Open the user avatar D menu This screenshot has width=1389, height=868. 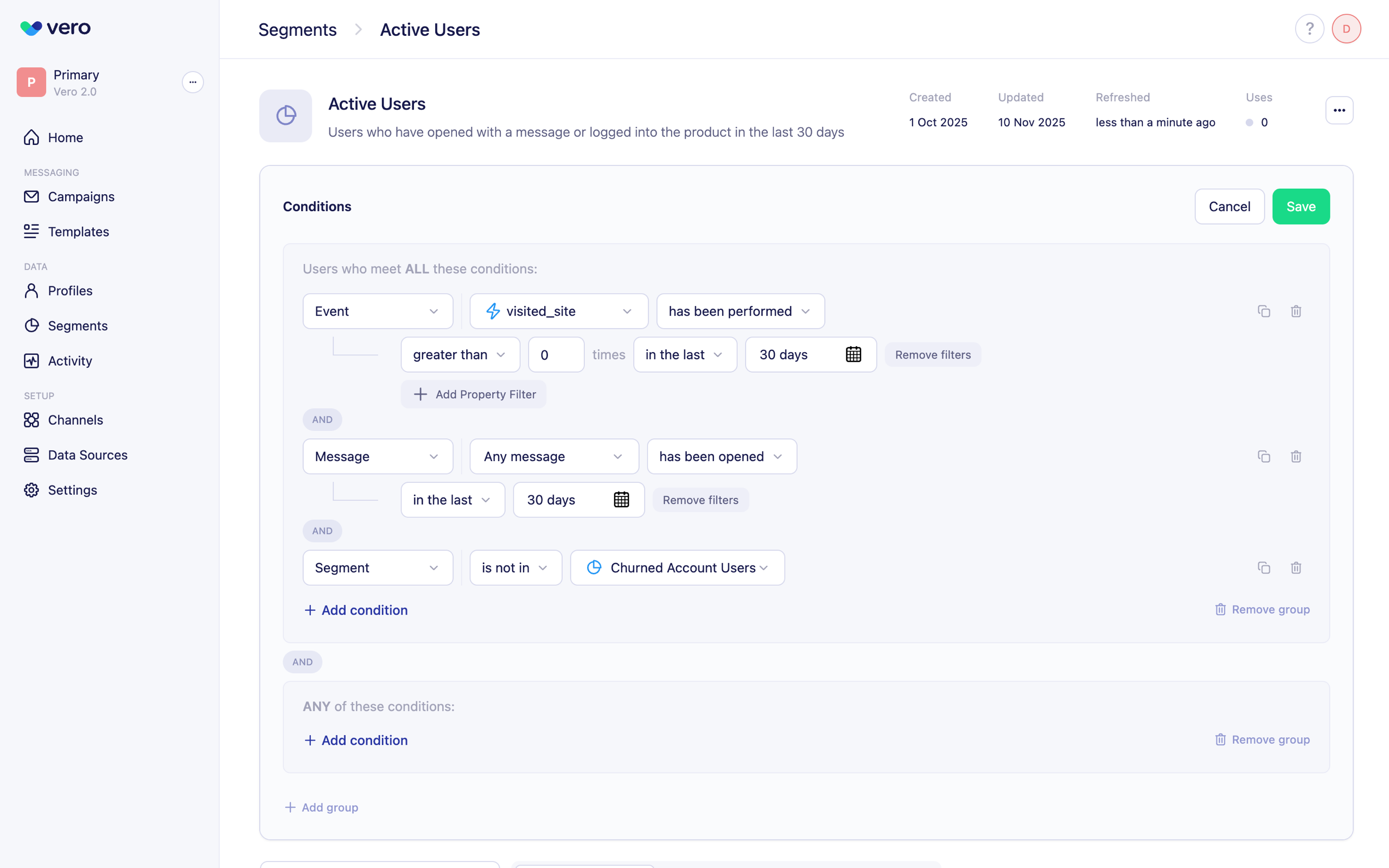coord(1346,29)
